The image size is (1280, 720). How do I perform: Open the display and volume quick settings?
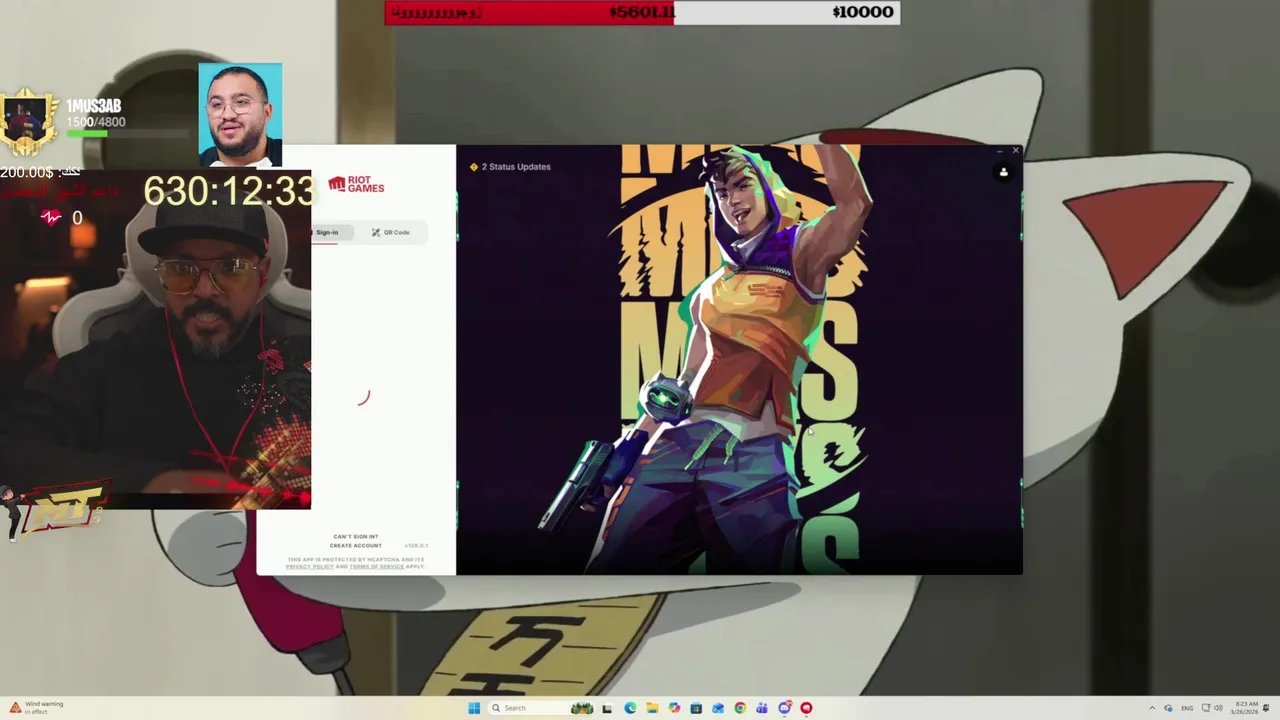(x=1212, y=708)
